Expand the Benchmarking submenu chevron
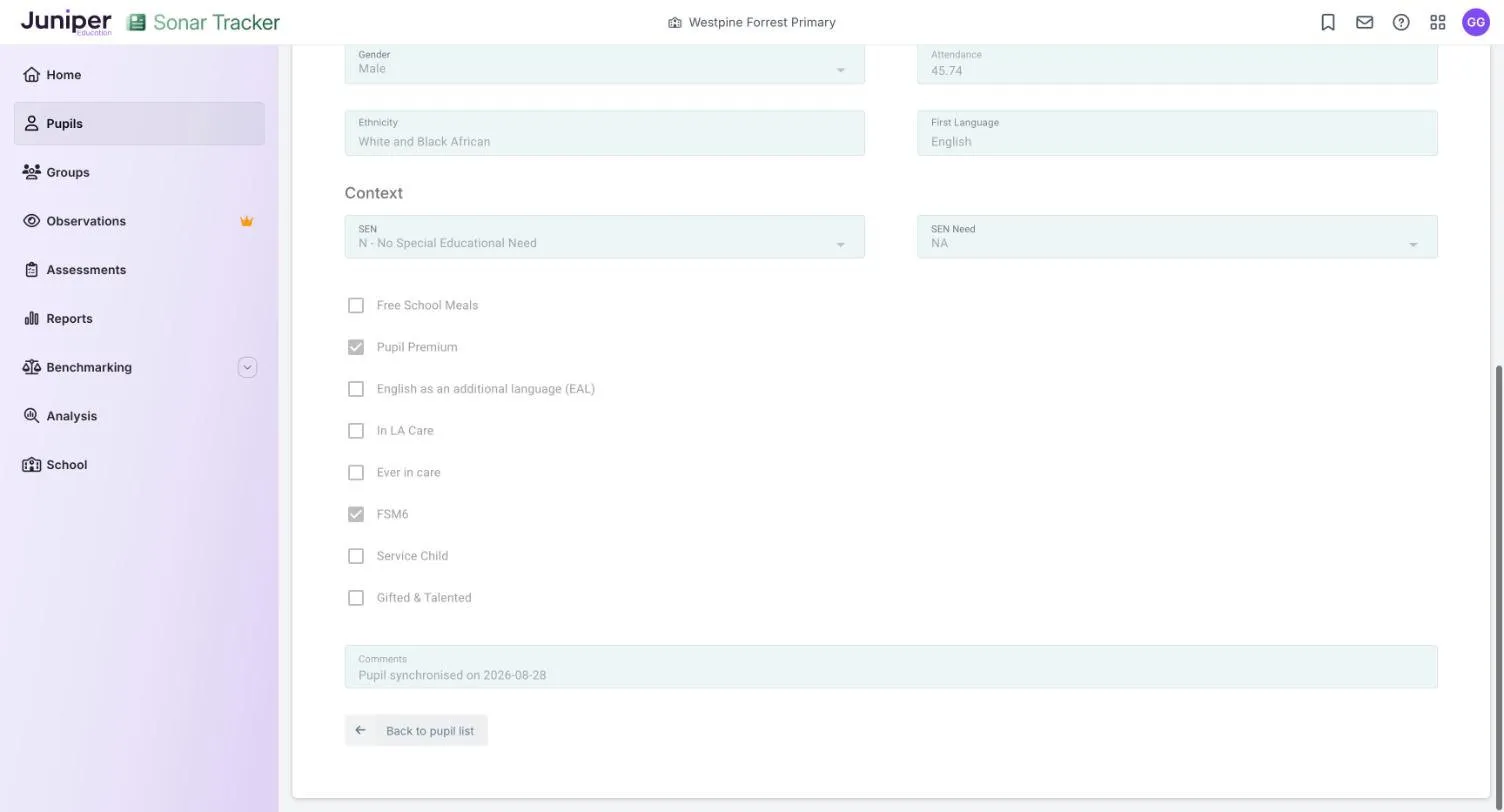Screen dimensions: 1504x812 coord(247,367)
